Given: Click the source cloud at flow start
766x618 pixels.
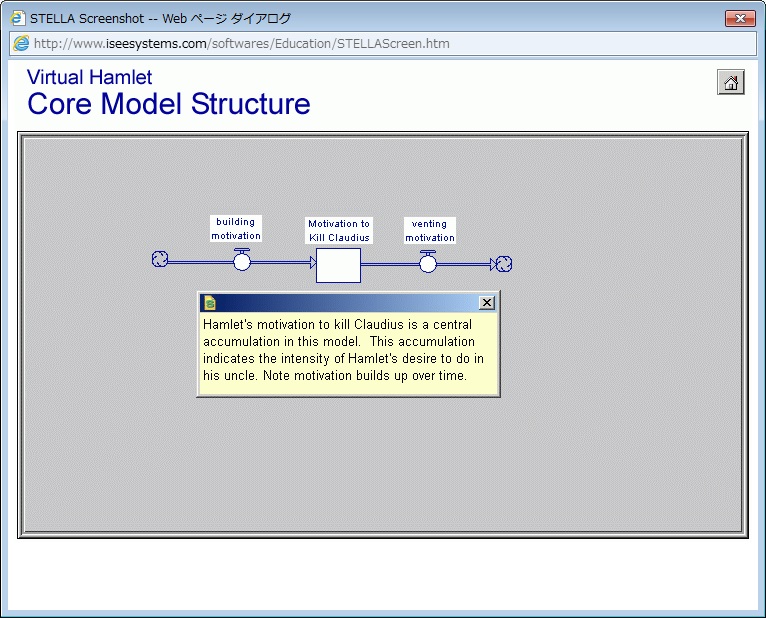Looking at the screenshot, I should coord(160,259).
